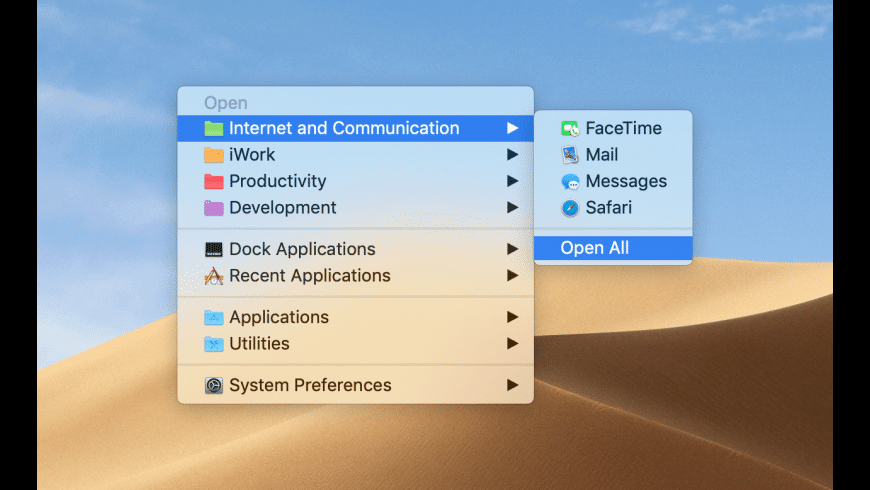Open the Productivity menu entry
Screen dimensions: 870x490
click(356, 181)
